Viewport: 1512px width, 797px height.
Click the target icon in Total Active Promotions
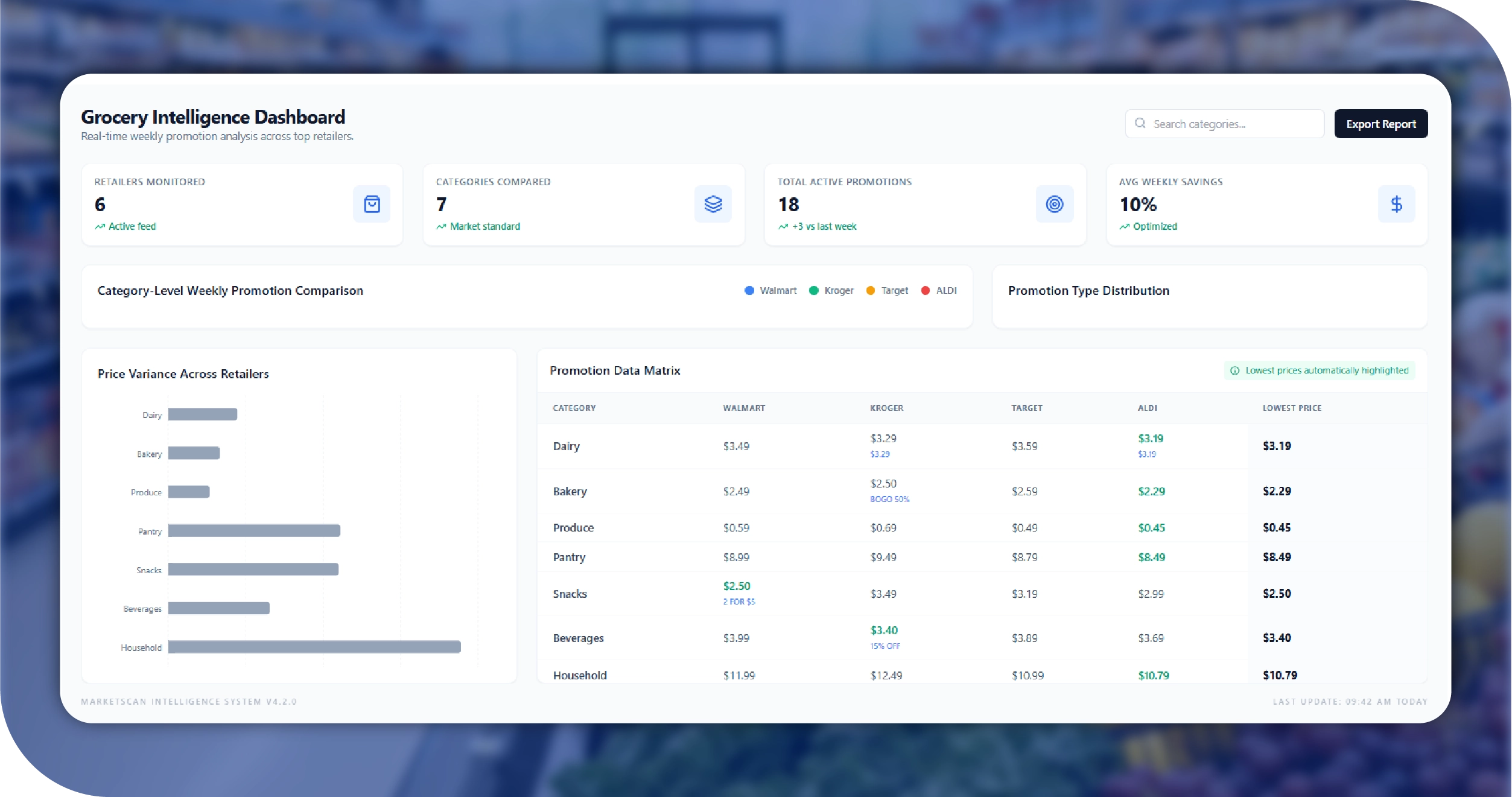coord(1054,205)
